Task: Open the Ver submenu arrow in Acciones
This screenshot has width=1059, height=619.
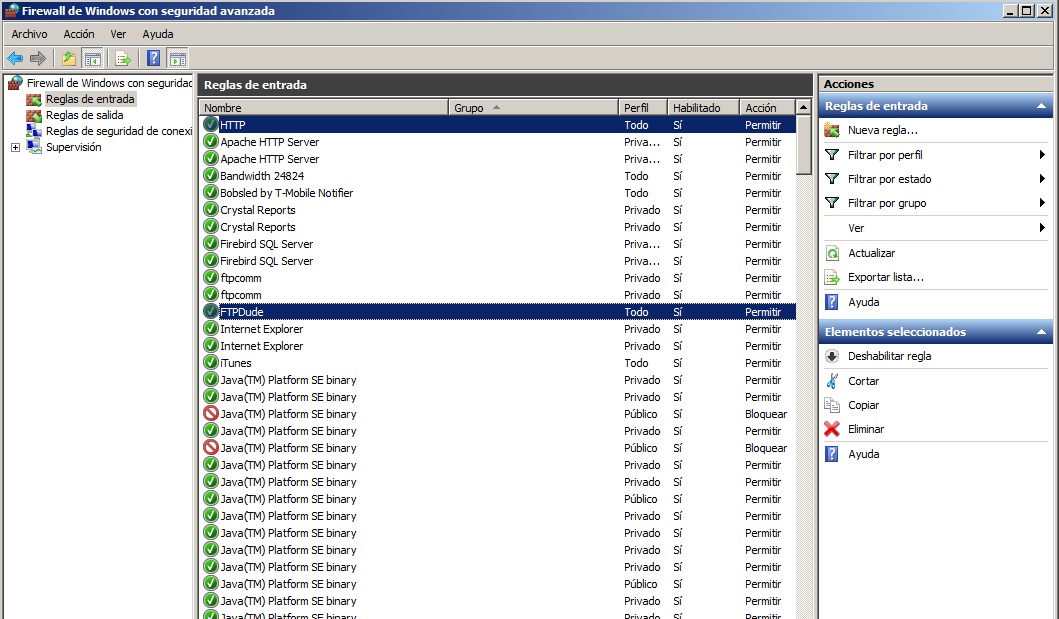Action: pyautogui.click(x=1042, y=228)
